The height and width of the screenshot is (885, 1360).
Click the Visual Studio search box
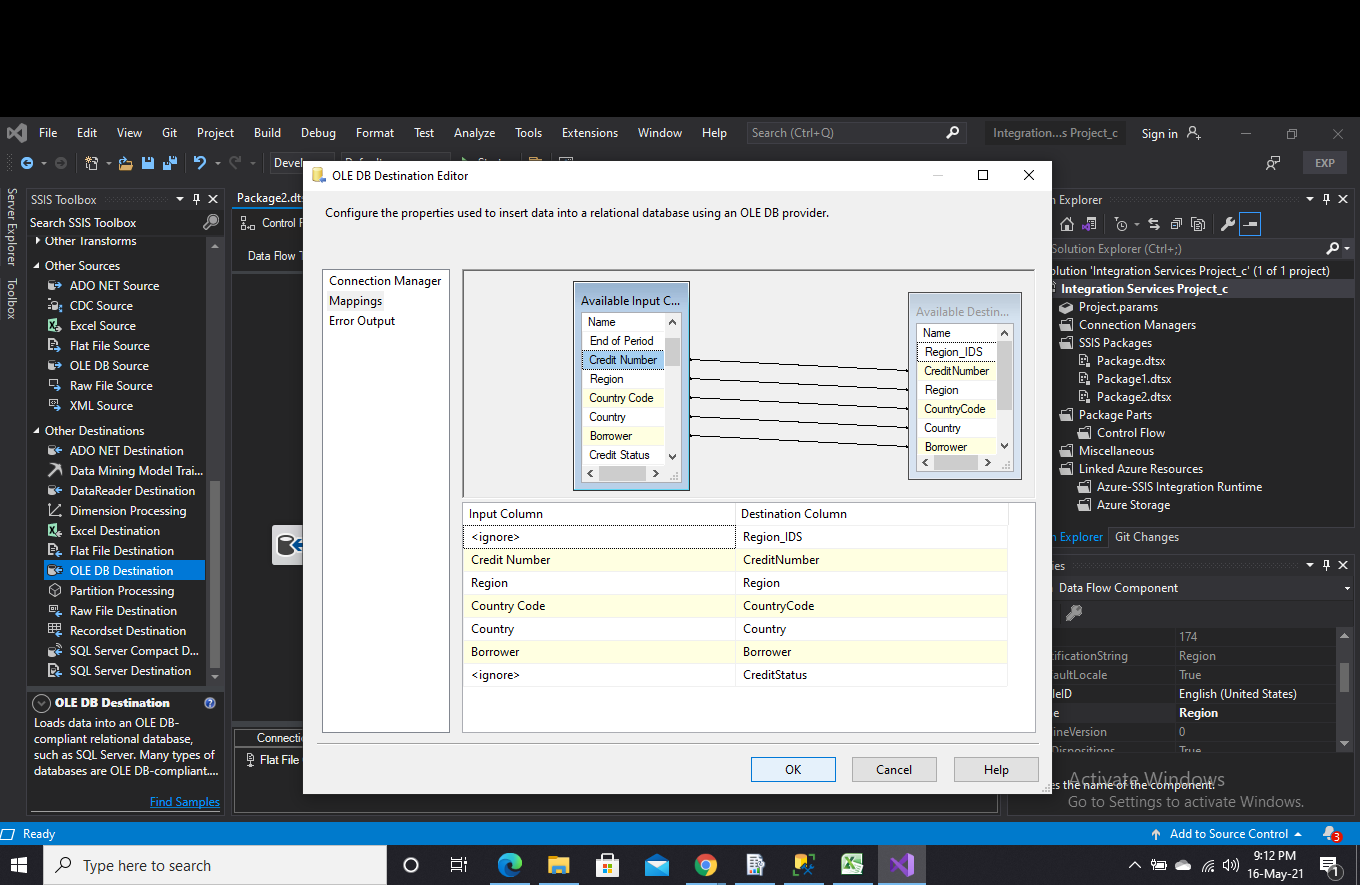tap(856, 133)
